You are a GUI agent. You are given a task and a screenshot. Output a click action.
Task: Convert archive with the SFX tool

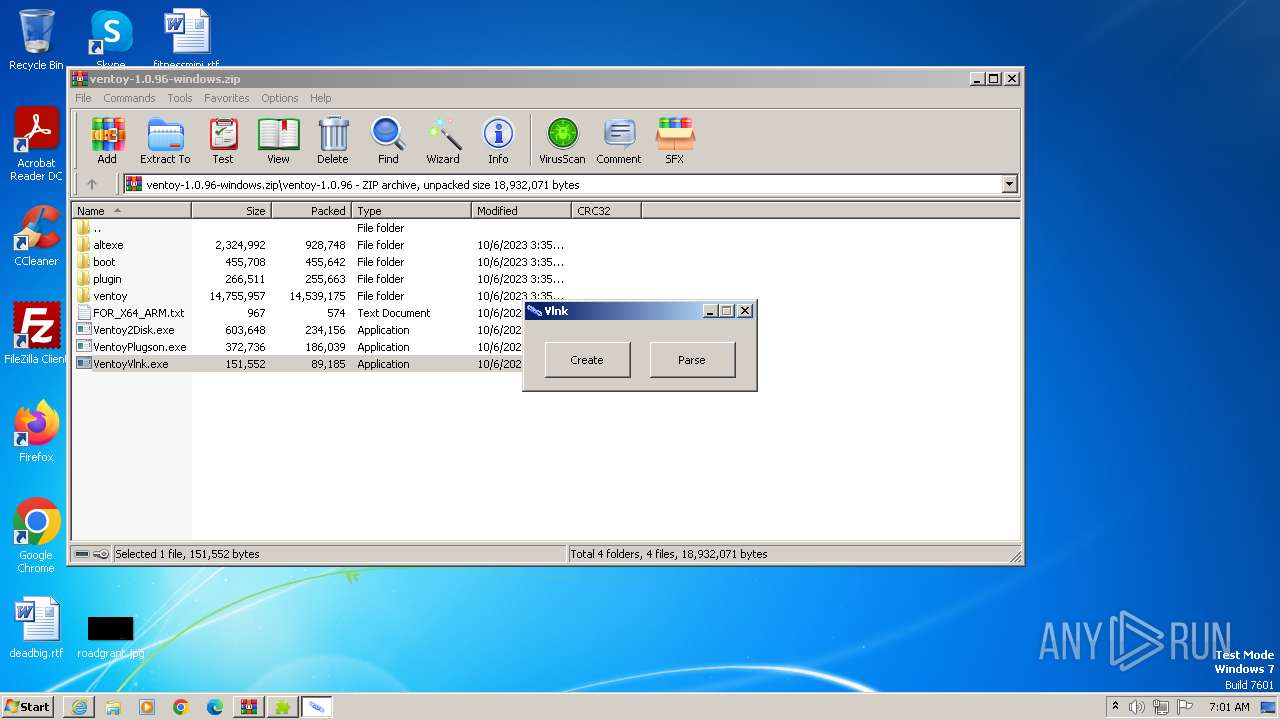tap(675, 141)
